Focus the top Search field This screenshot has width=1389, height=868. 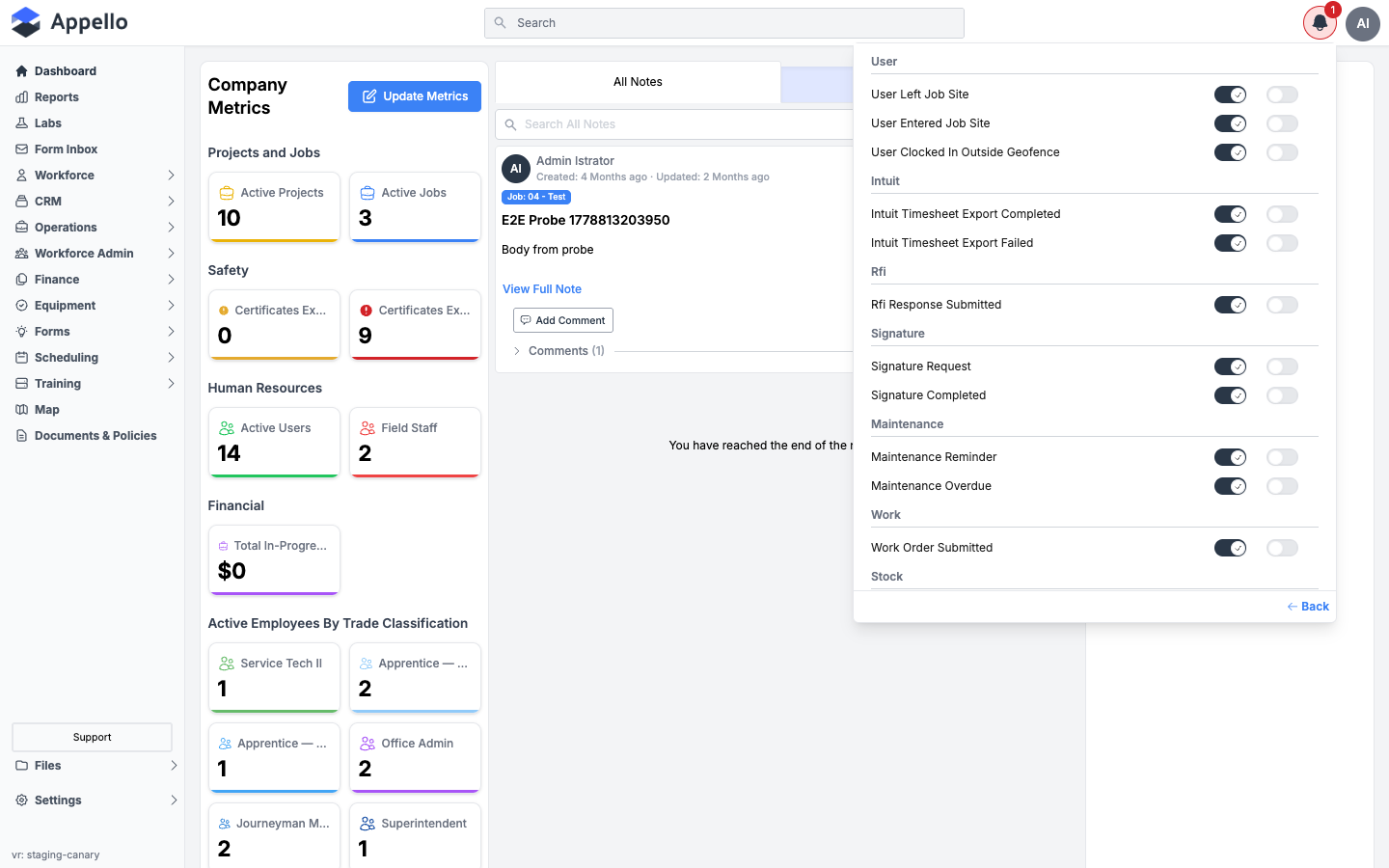click(x=724, y=23)
